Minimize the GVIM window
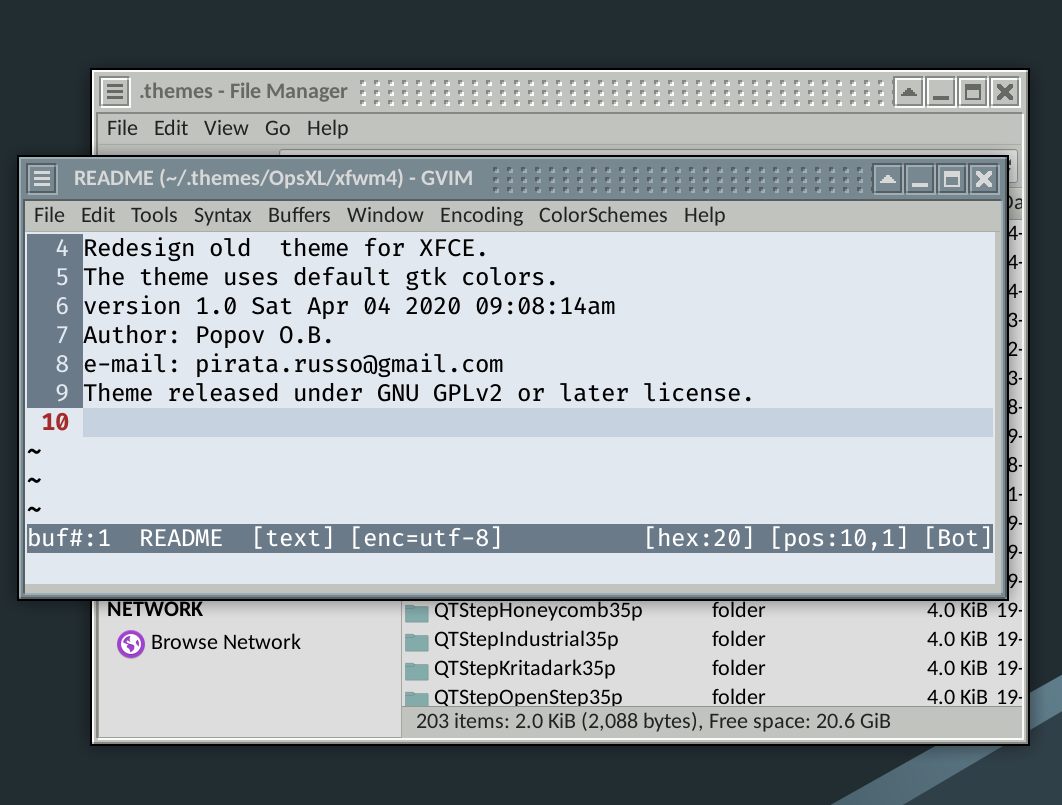The image size is (1062, 805). click(919, 179)
